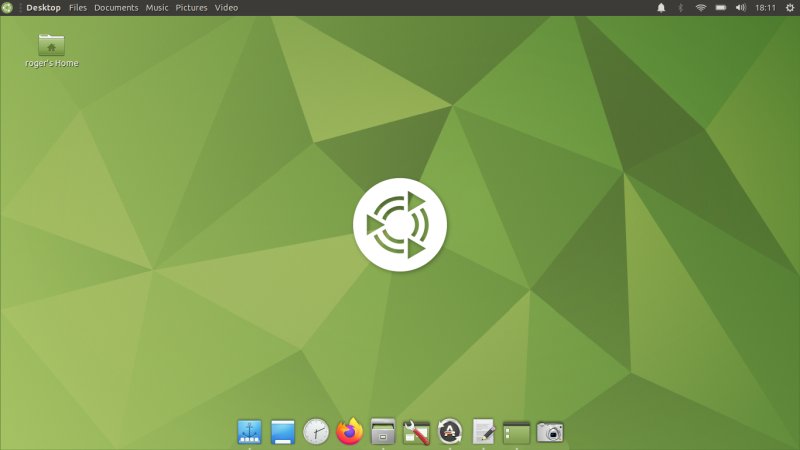
Task: Open the Clock app from the dock
Action: pyautogui.click(x=316, y=432)
